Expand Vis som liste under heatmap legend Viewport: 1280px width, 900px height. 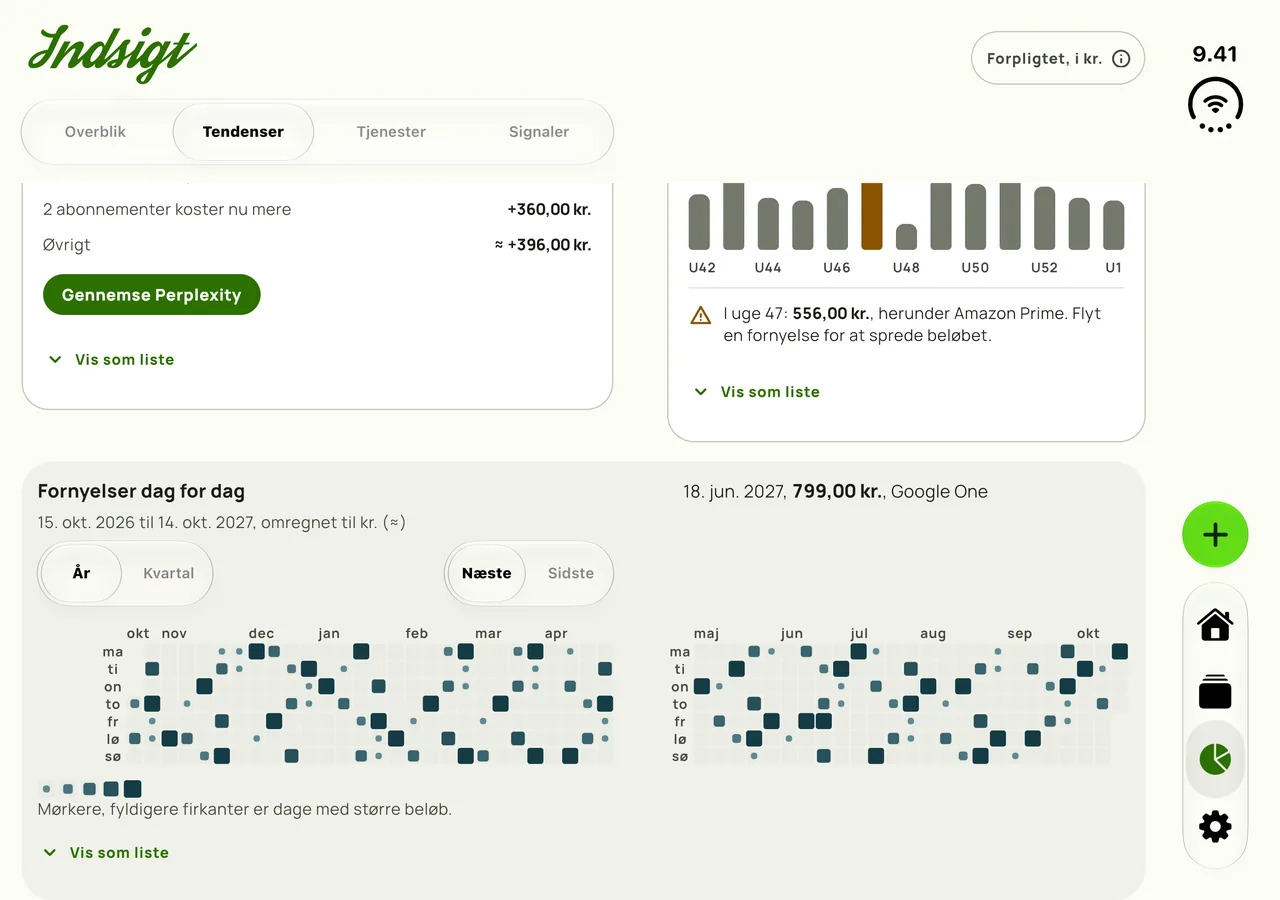pos(106,853)
